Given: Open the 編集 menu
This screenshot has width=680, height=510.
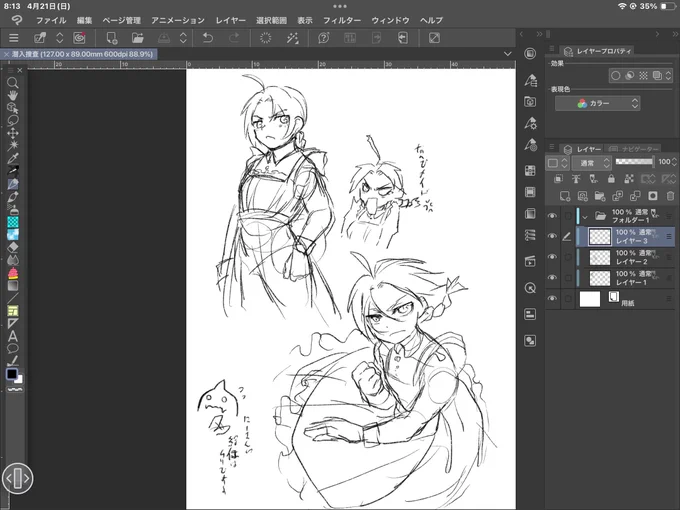Looking at the screenshot, I should 84,20.
